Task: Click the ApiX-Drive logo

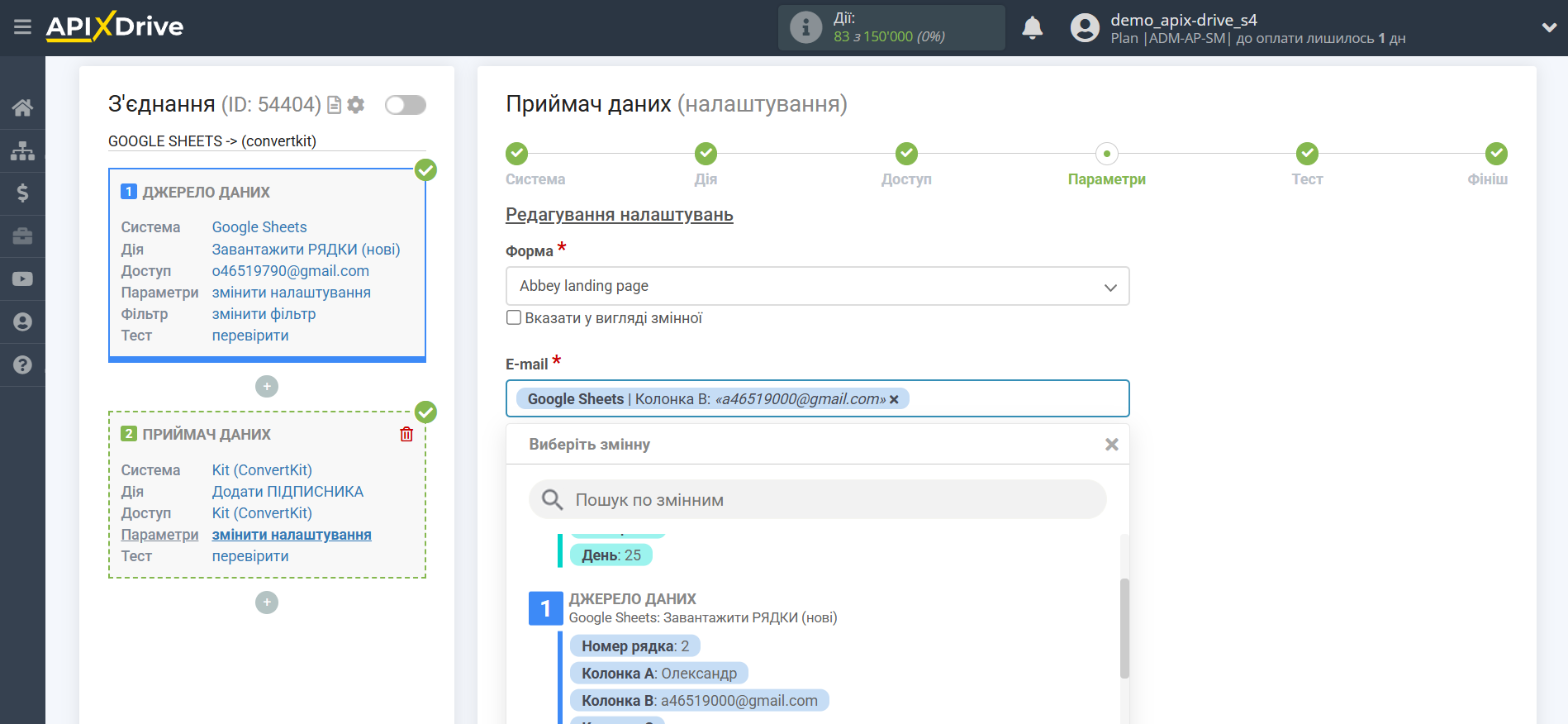Action: pos(115,26)
